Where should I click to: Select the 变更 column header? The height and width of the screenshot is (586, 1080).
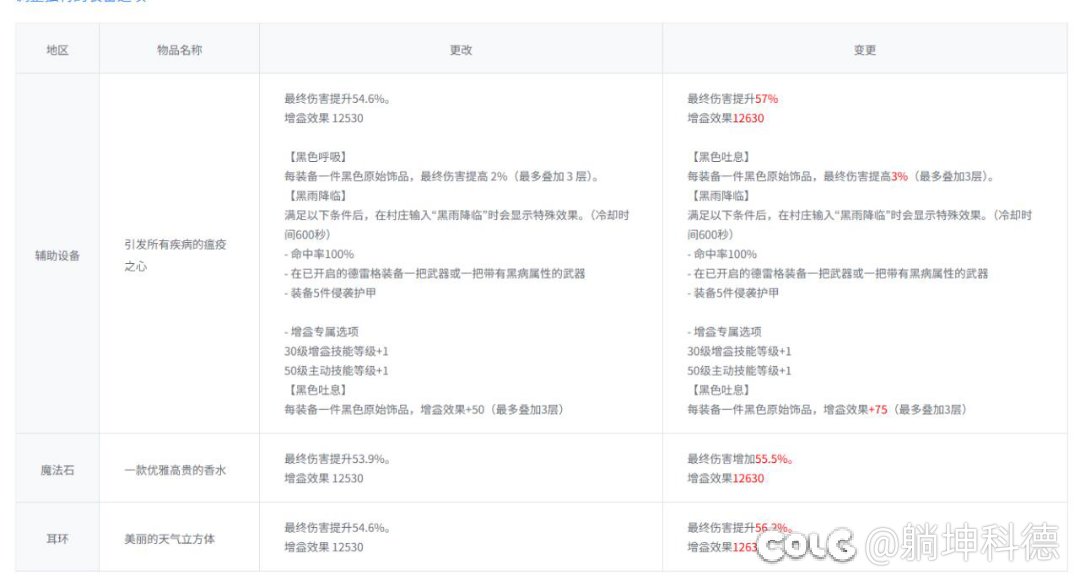click(x=863, y=47)
